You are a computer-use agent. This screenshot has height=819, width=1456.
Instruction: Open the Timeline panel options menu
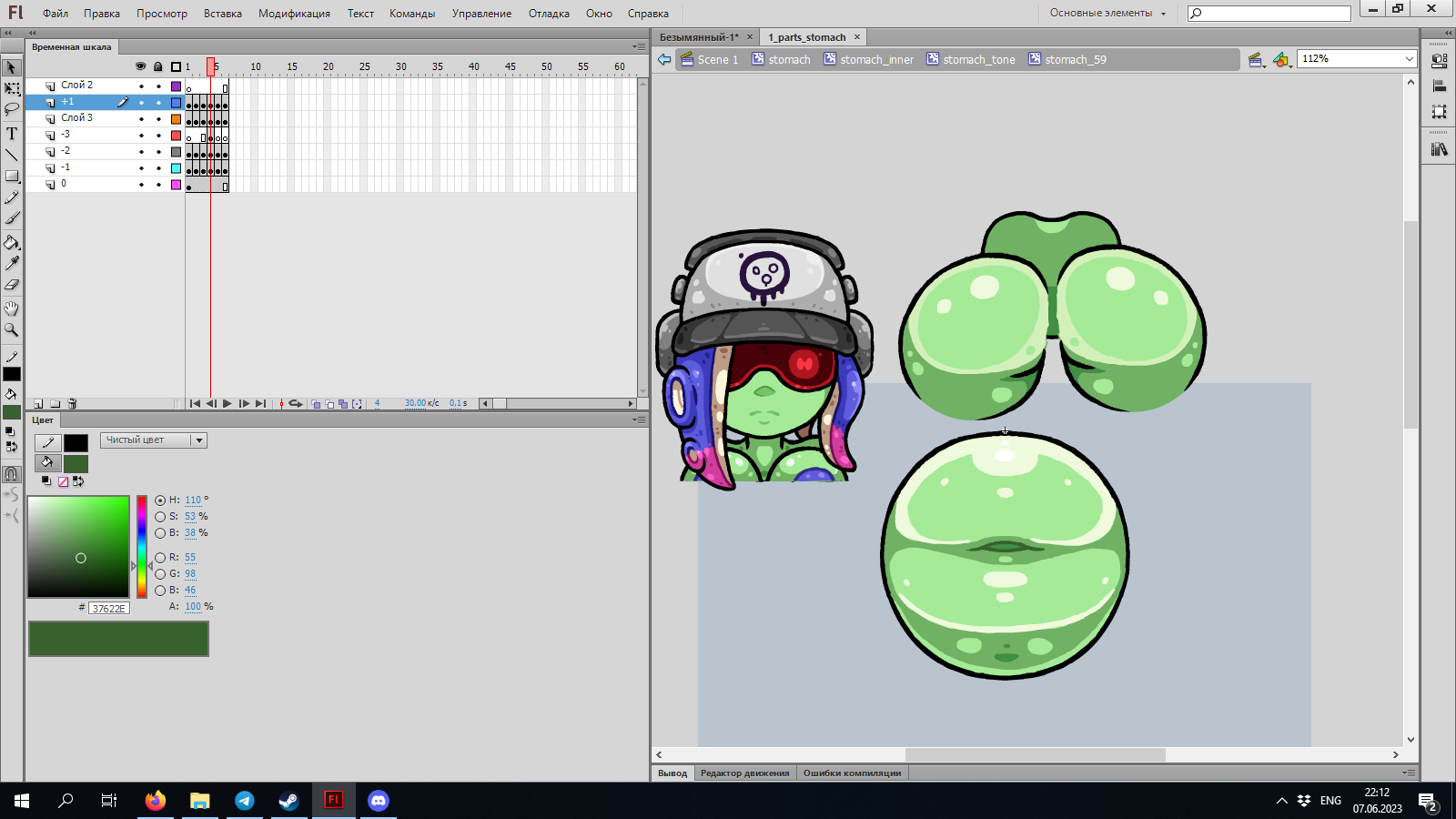tap(639, 46)
